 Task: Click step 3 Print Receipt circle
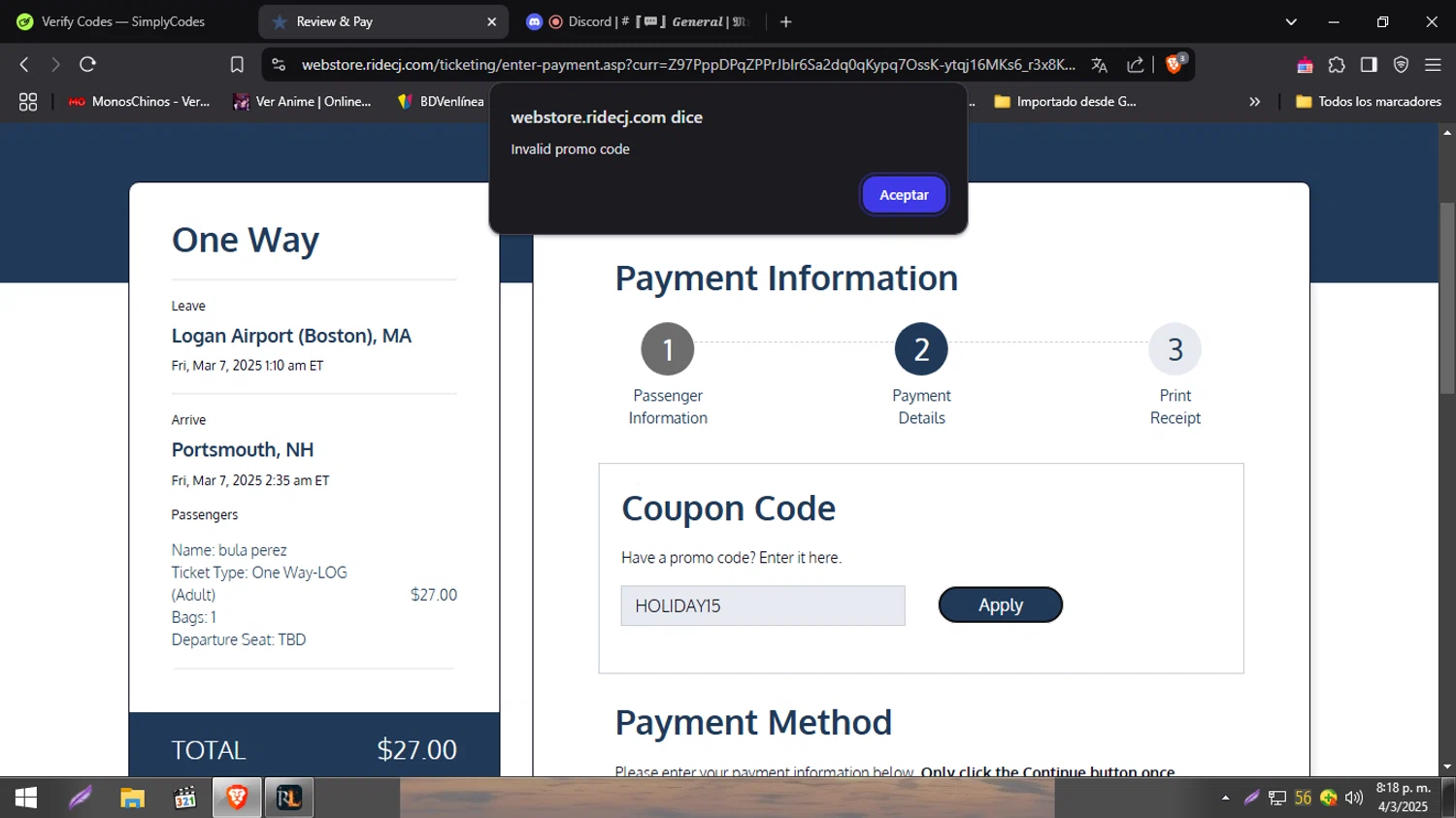click(x=1175, y=349)
